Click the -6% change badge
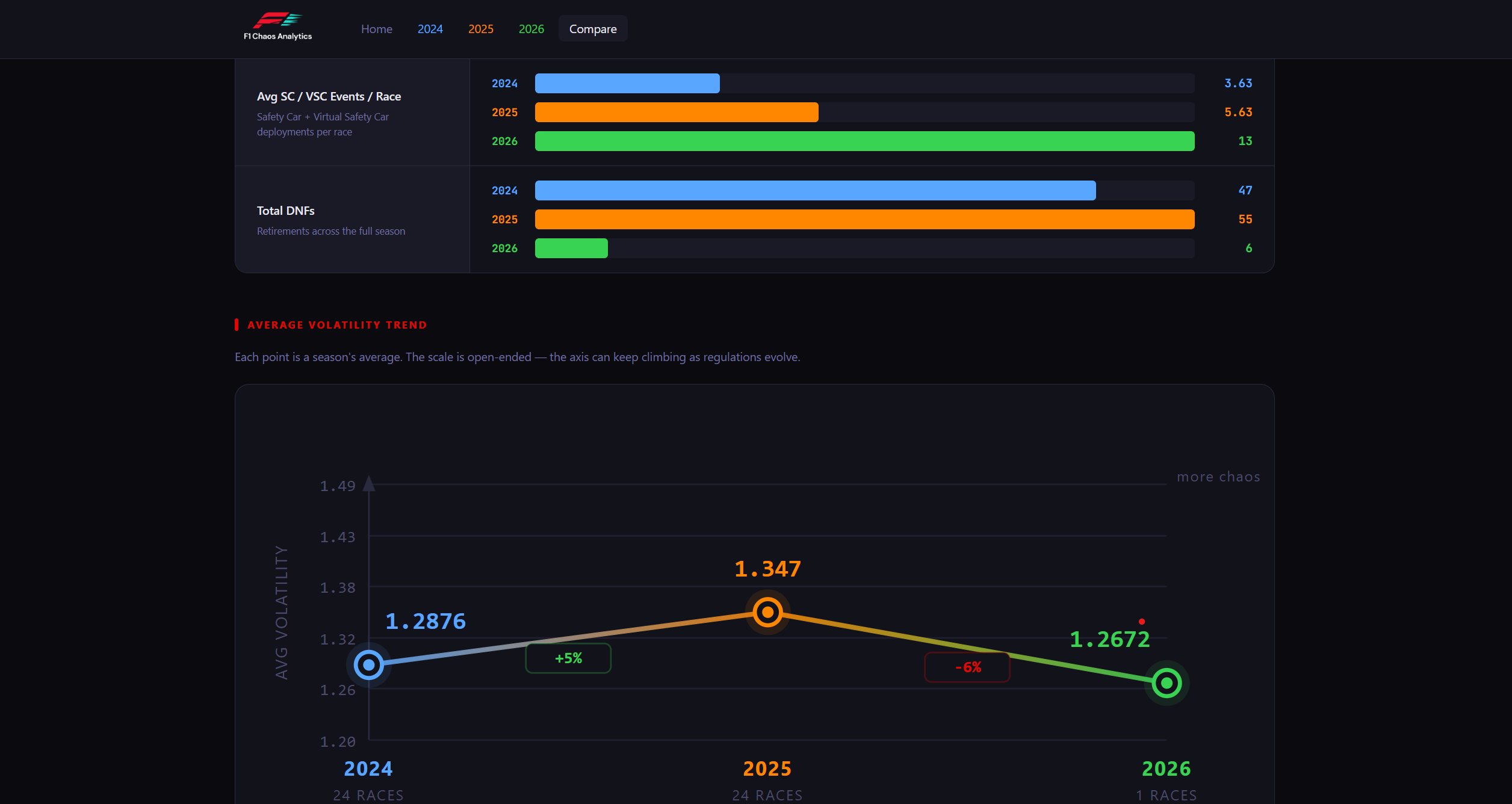 [x=967, y=667]
